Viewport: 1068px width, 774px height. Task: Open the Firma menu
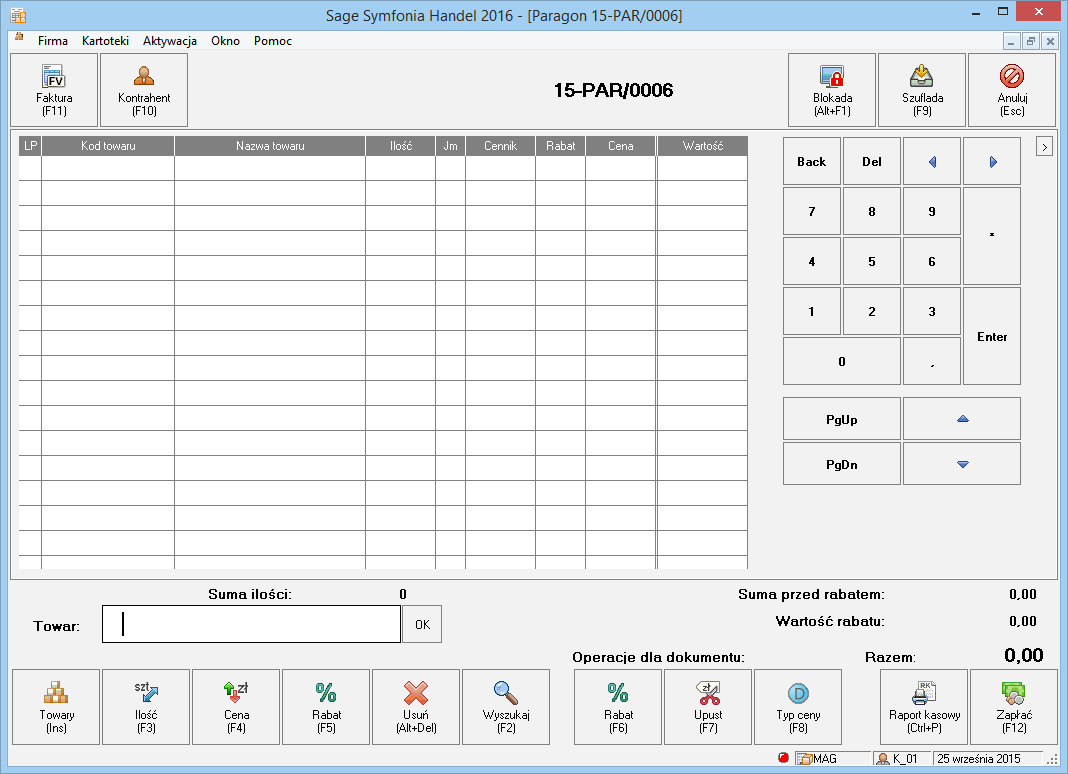[52, 41]
